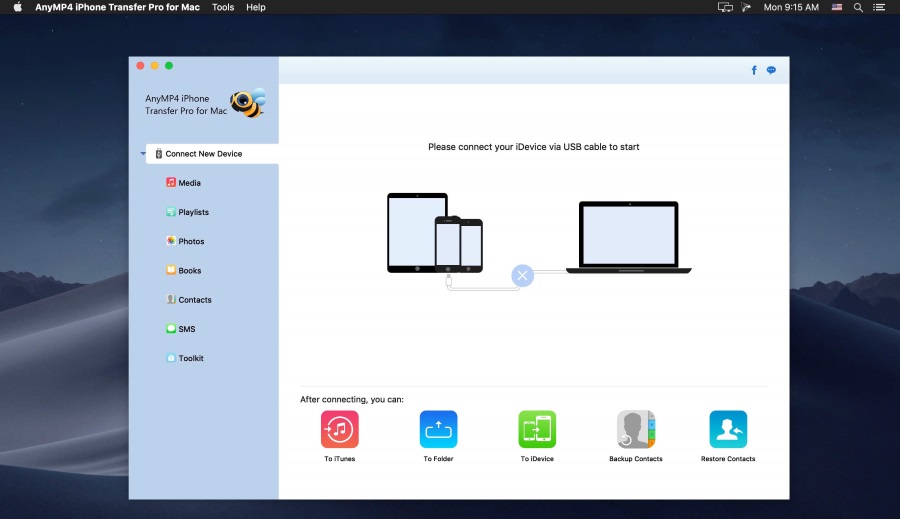Viewport: 900px width, 519px height.
Task: Click the iPad and iPhones illustration
Action: [435, 233]
